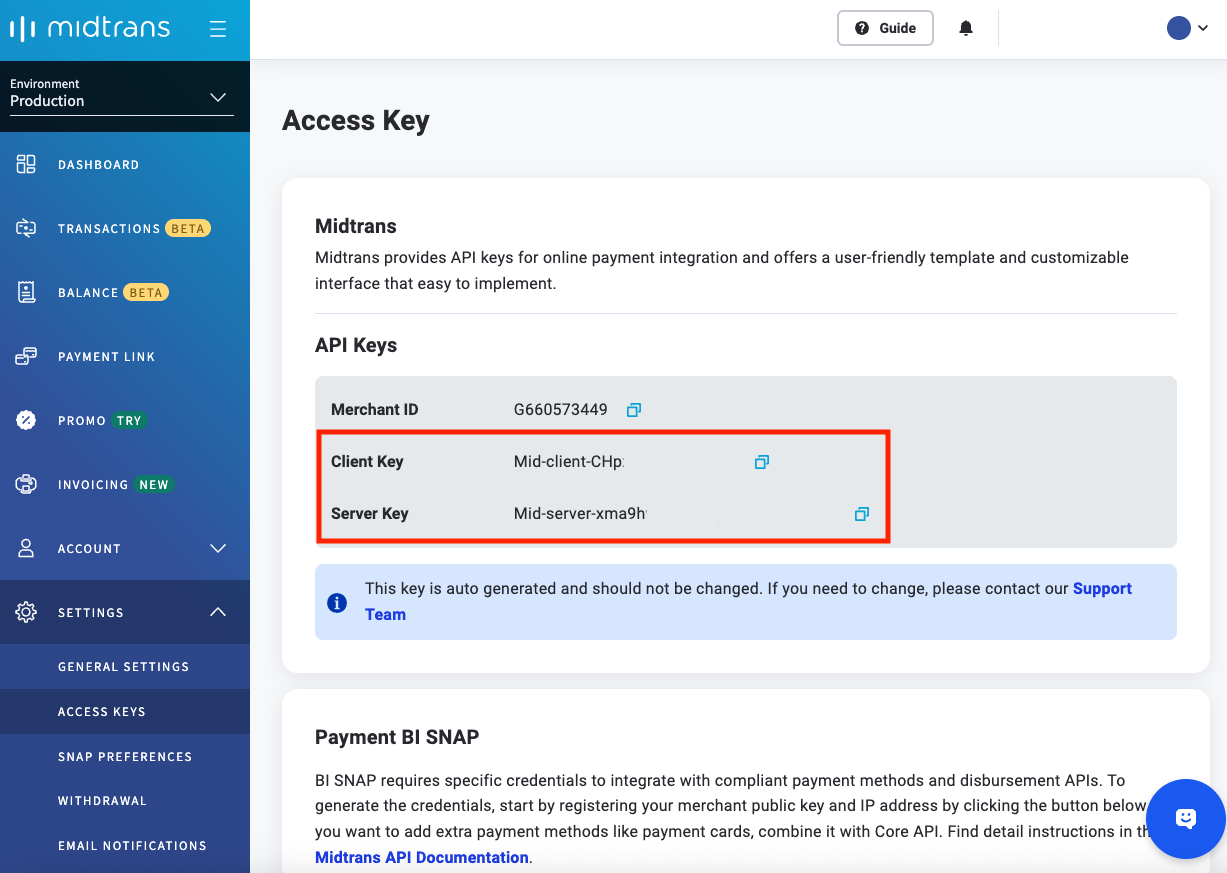Toggle the hamburger sidebar menu icon

click(x=218, y=29)
